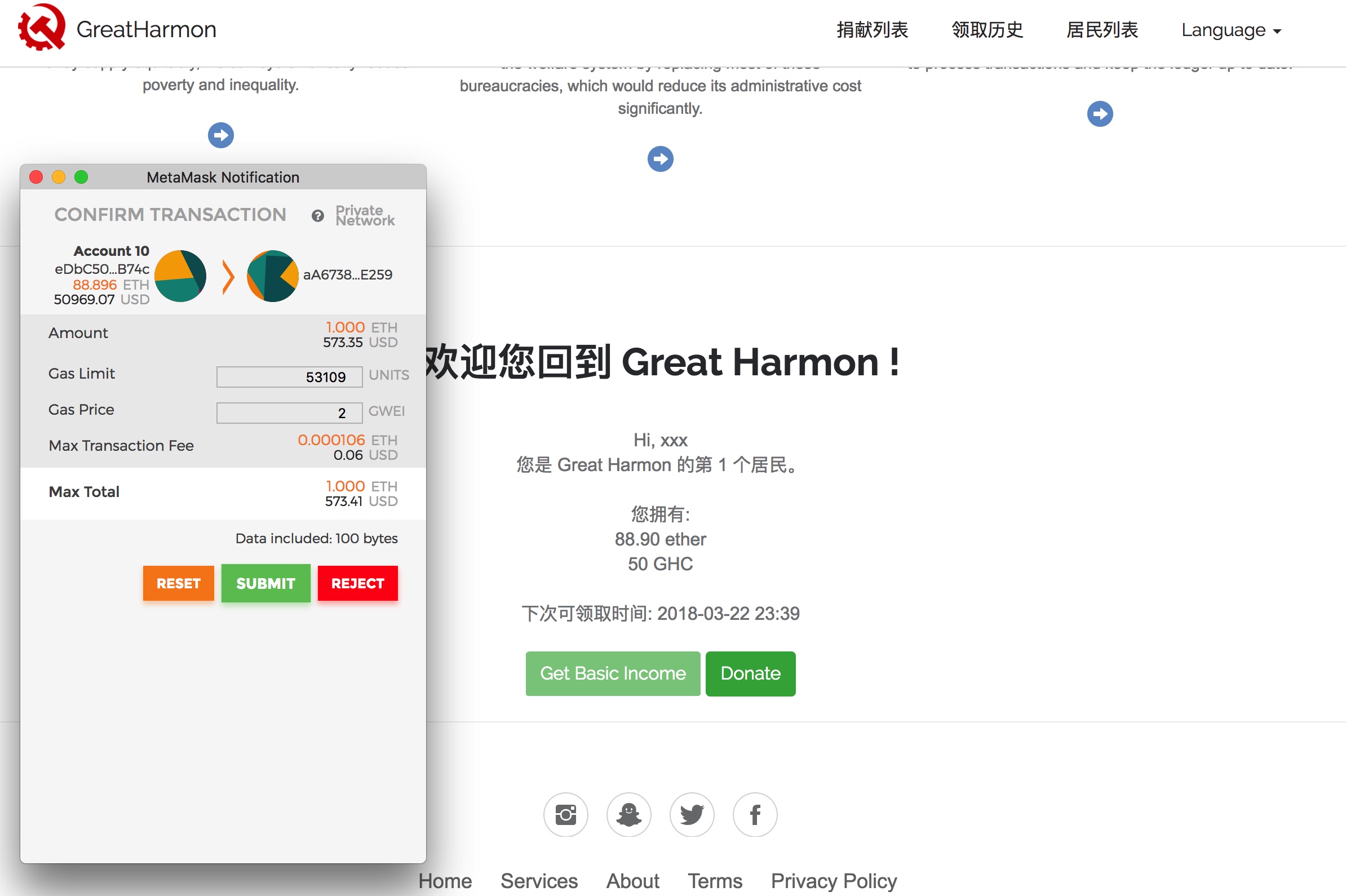Click the Gas Limit input field
The height and width of the screenshot is (896, 1346).
[x=289, y=377]
